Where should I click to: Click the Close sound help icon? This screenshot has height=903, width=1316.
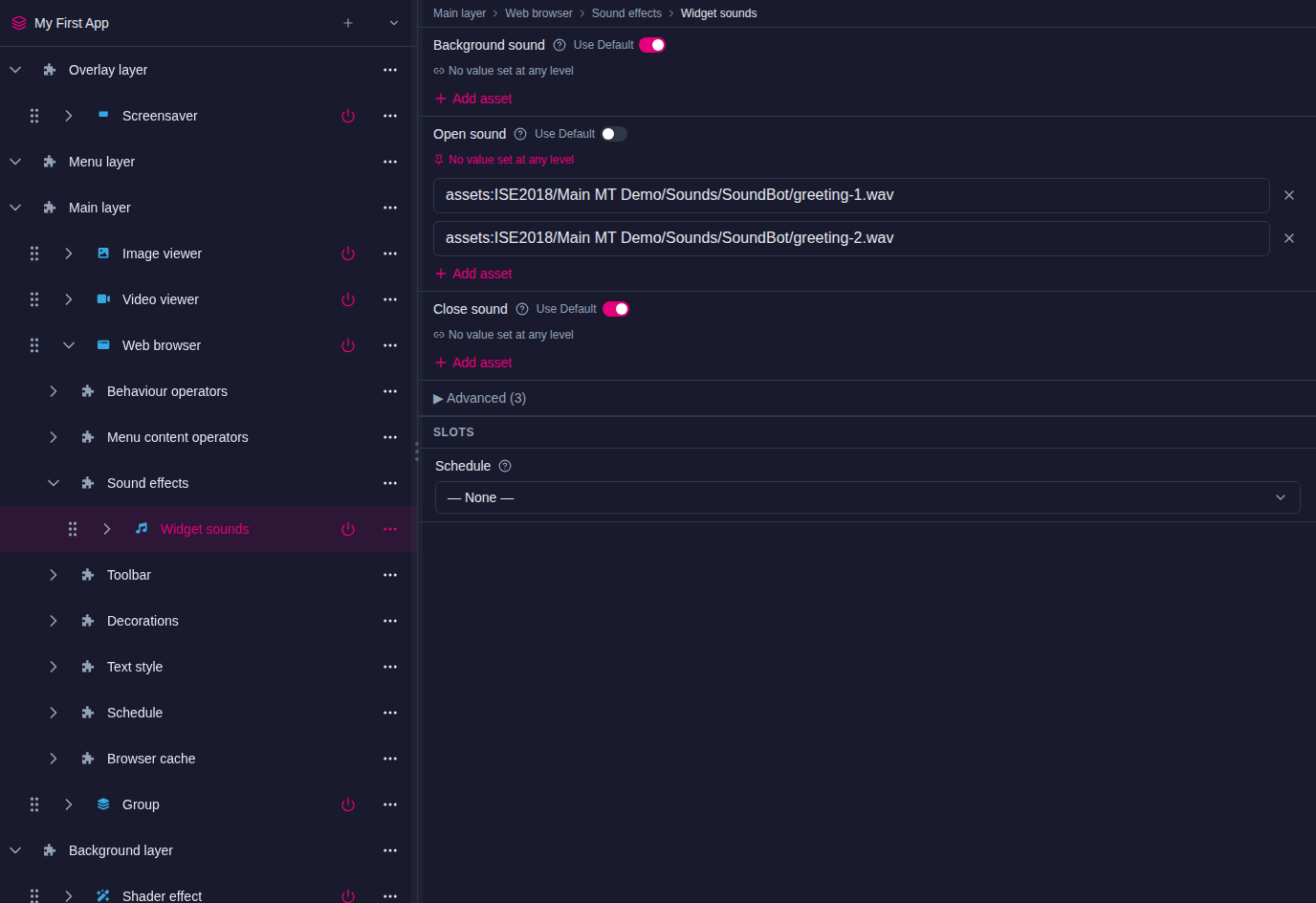522,309
